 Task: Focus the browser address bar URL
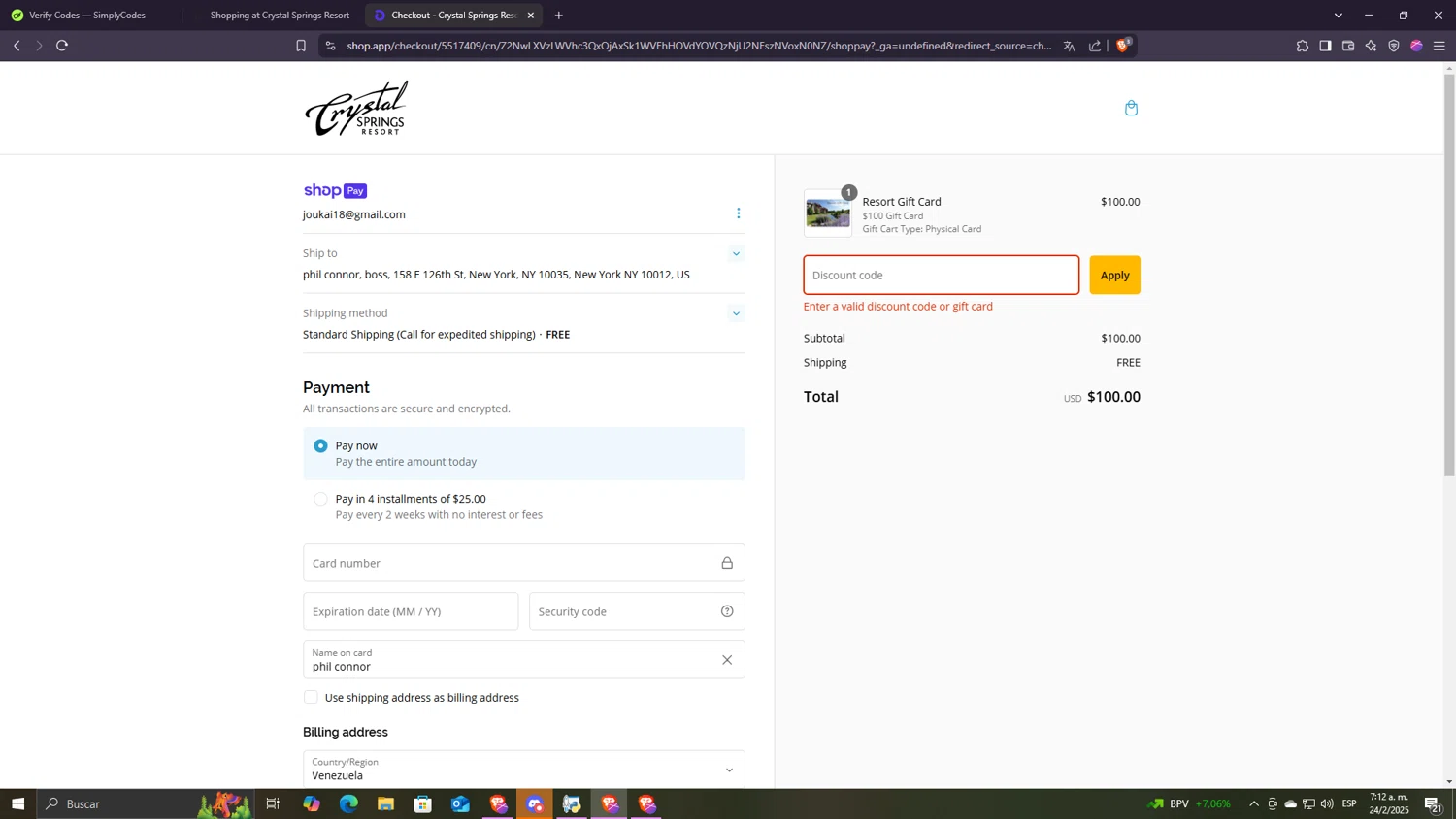click(699, 46)
